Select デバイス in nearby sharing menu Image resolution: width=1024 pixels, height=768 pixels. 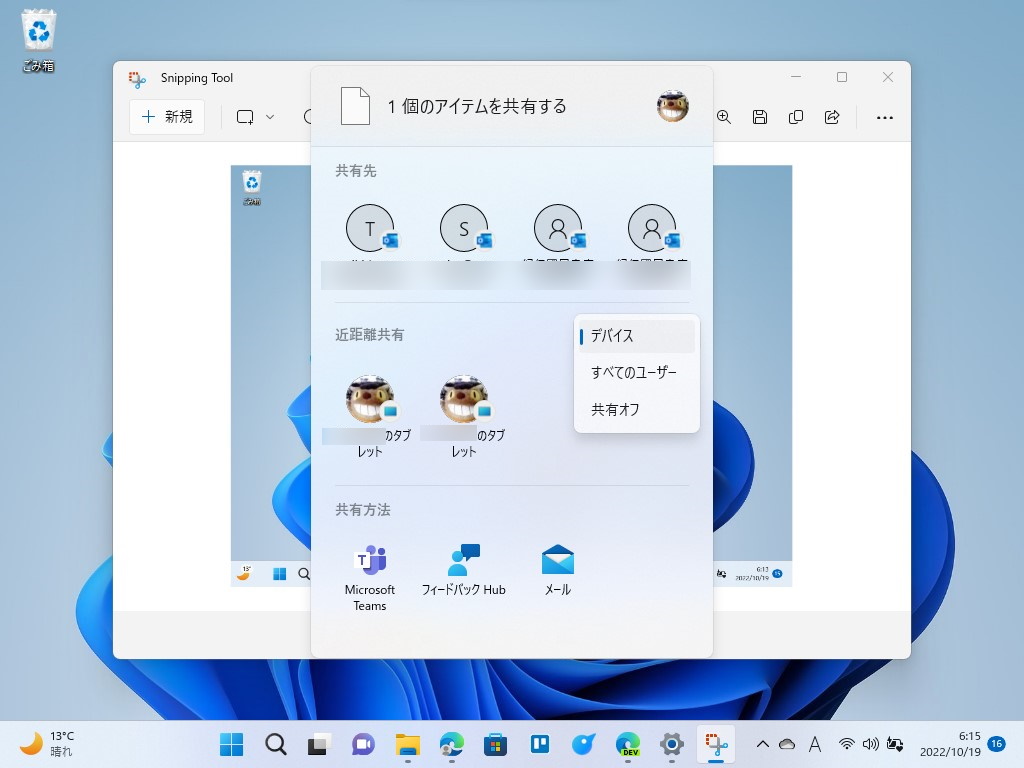pos(637,336)
